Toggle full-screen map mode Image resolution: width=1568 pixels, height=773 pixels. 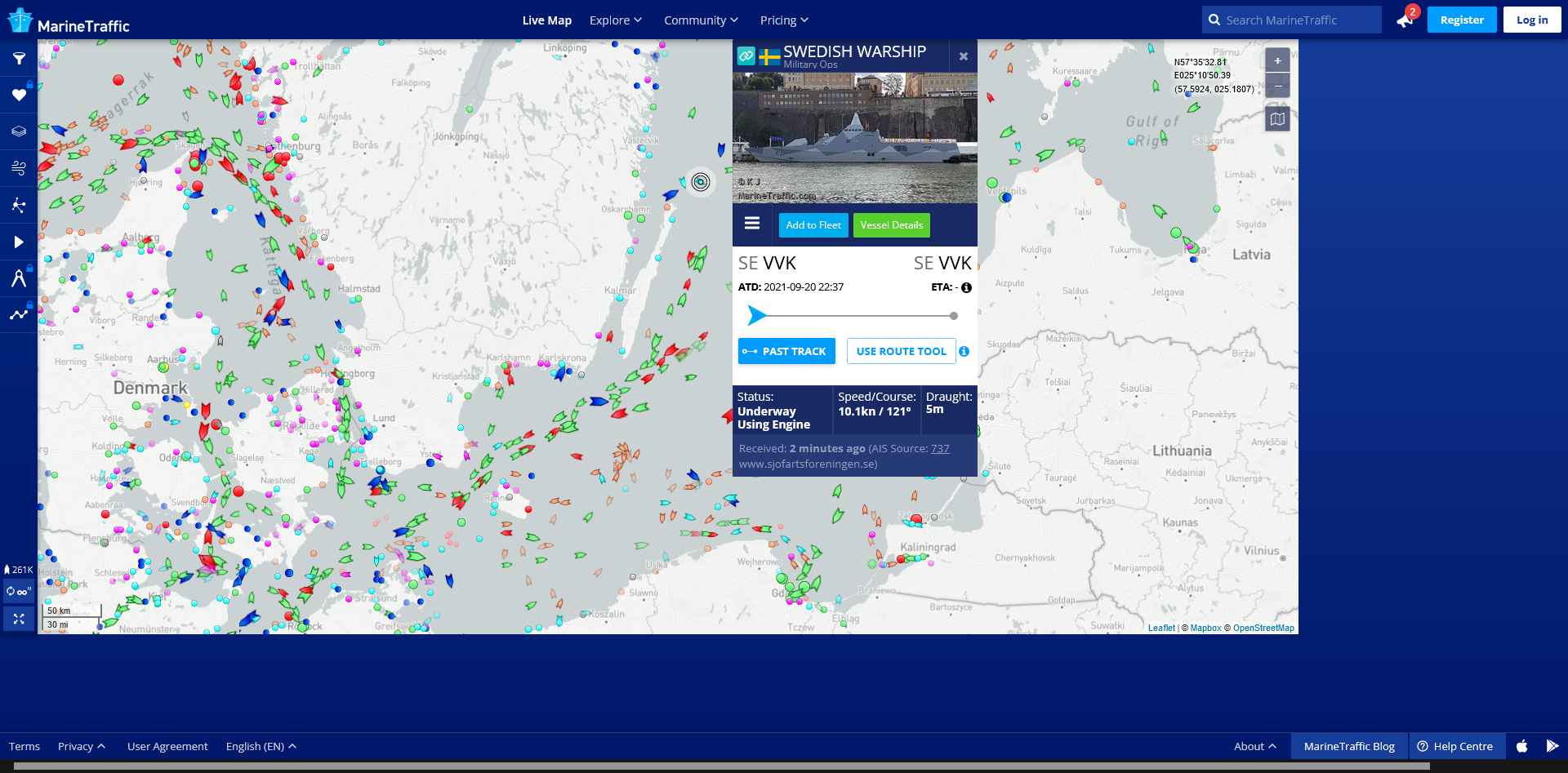(19, 619)
